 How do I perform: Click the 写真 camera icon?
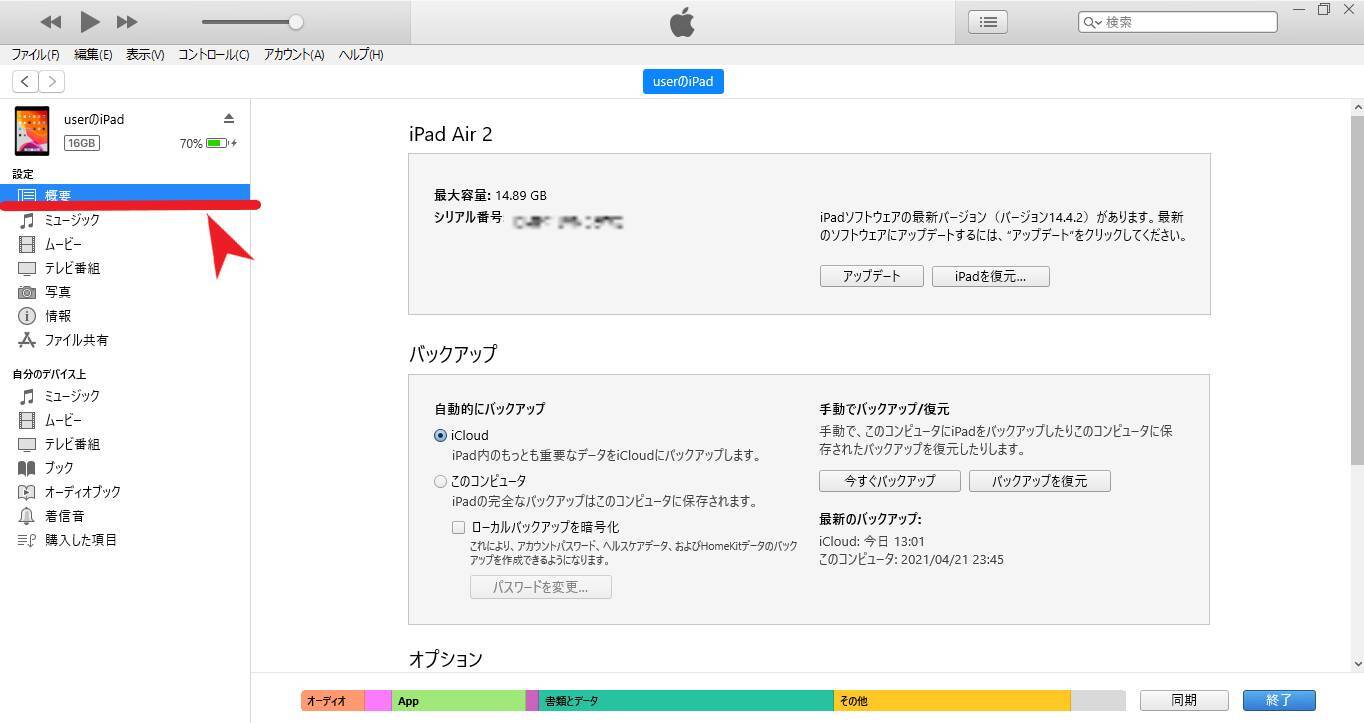27,292
